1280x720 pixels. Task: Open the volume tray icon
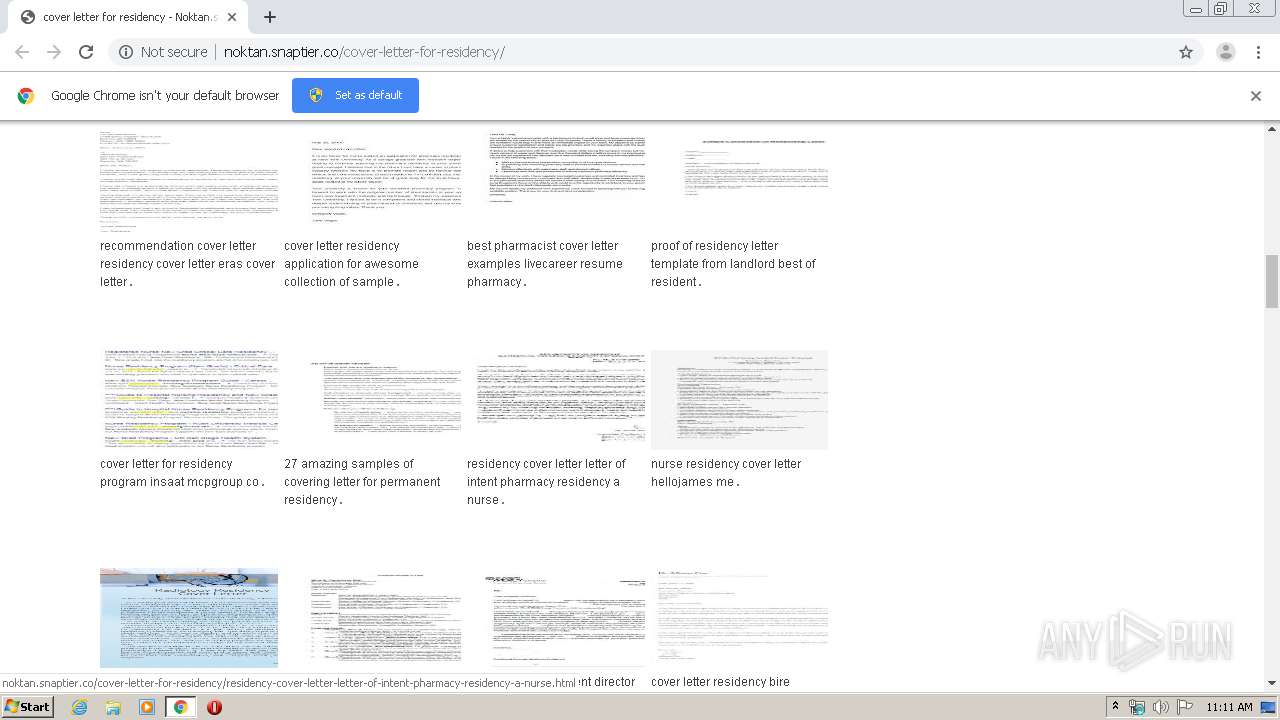[x=1160, y=707]
